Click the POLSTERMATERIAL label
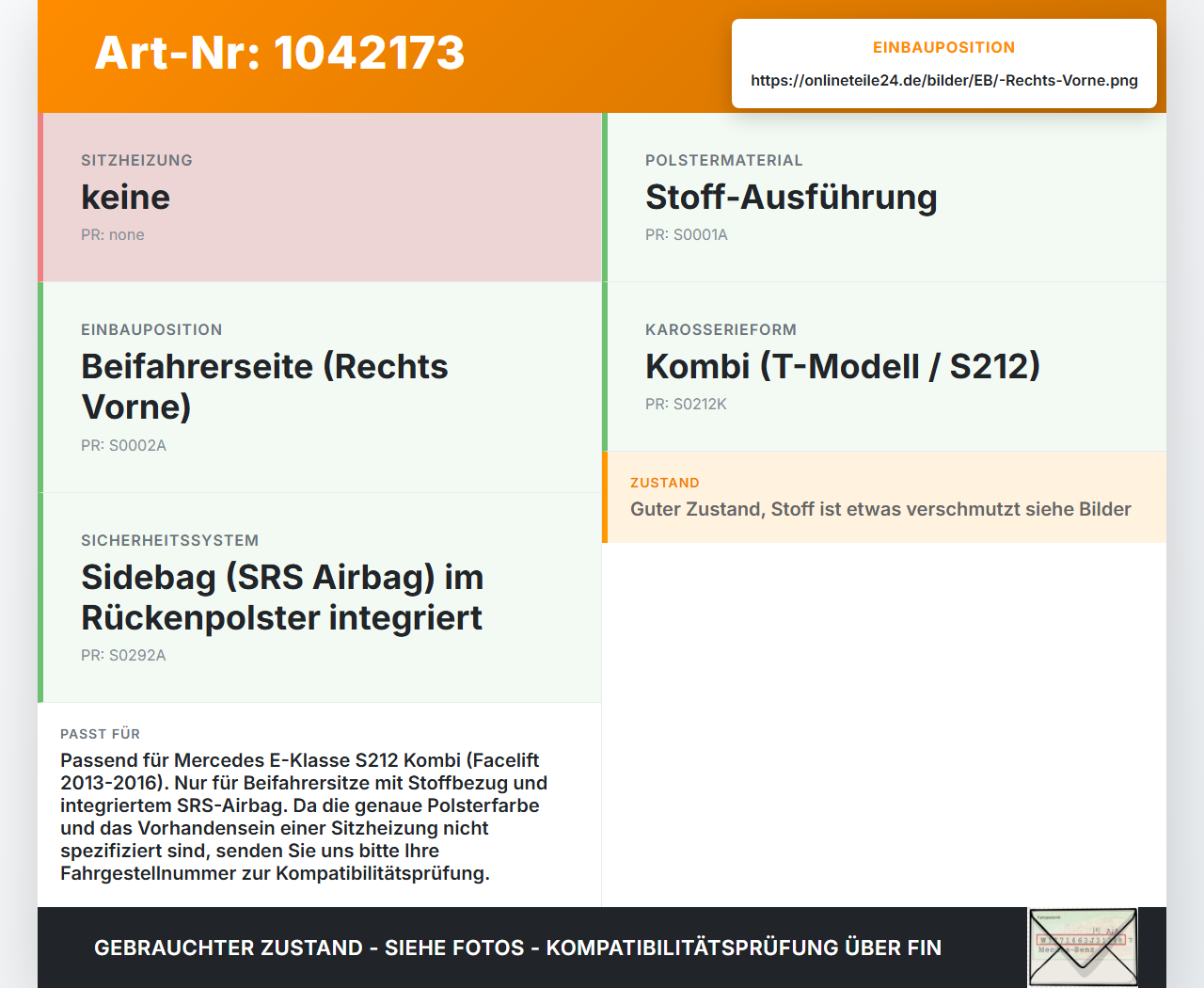Image resolution: width=1204 pixels, height=988 pixels. pyautogui.click(x=724, y=160)
